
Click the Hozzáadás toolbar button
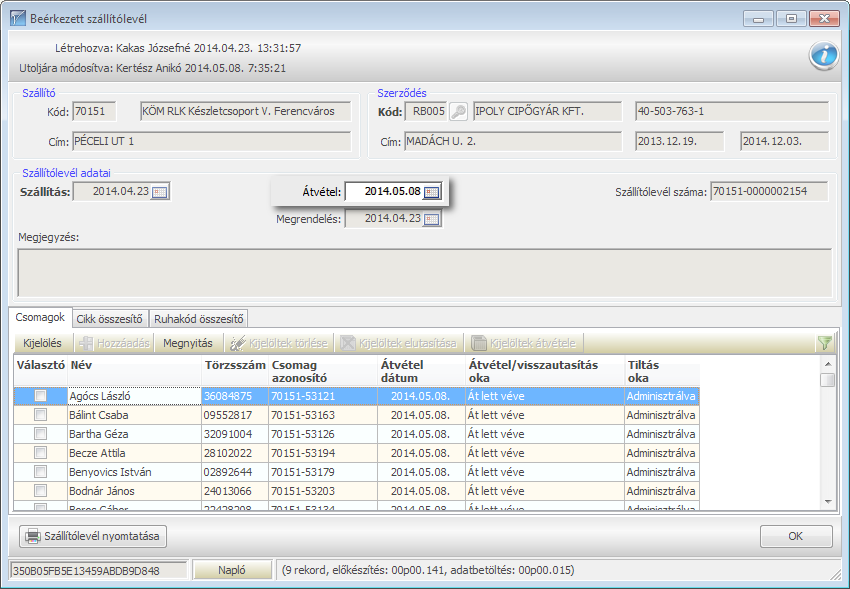pos(114,343)
